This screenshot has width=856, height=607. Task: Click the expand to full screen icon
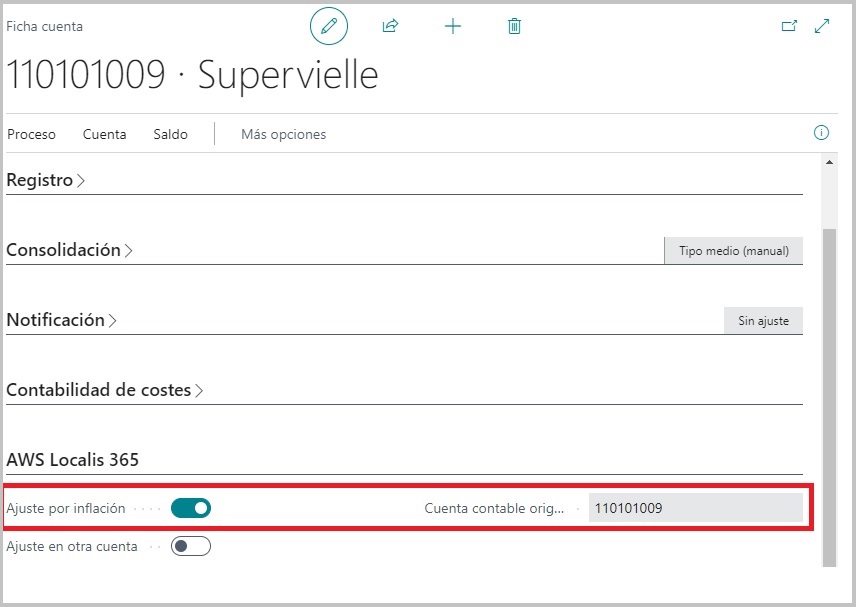pyautogui.click(x=822, y=26)
